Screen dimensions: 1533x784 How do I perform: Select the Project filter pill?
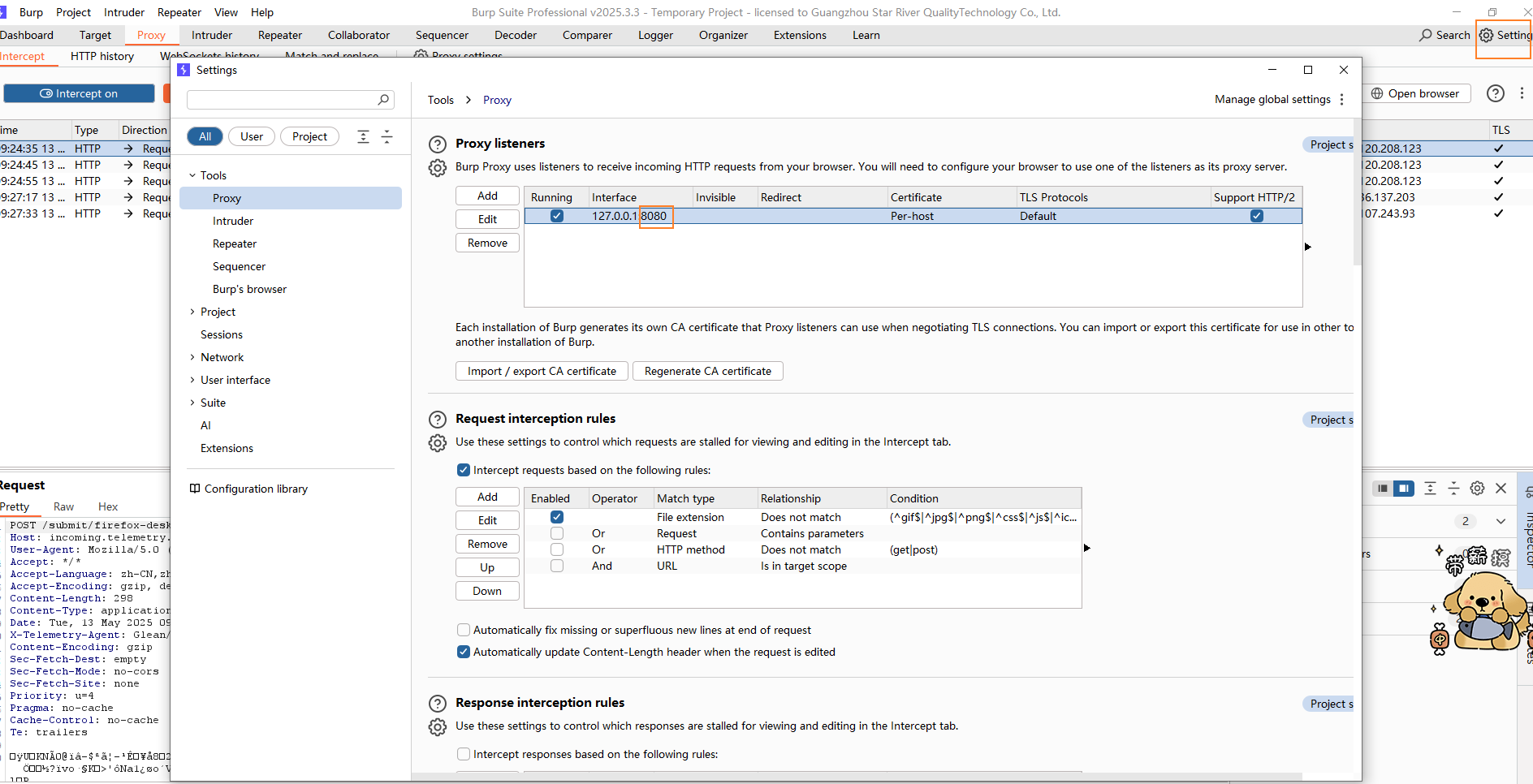tap(309, 136)
